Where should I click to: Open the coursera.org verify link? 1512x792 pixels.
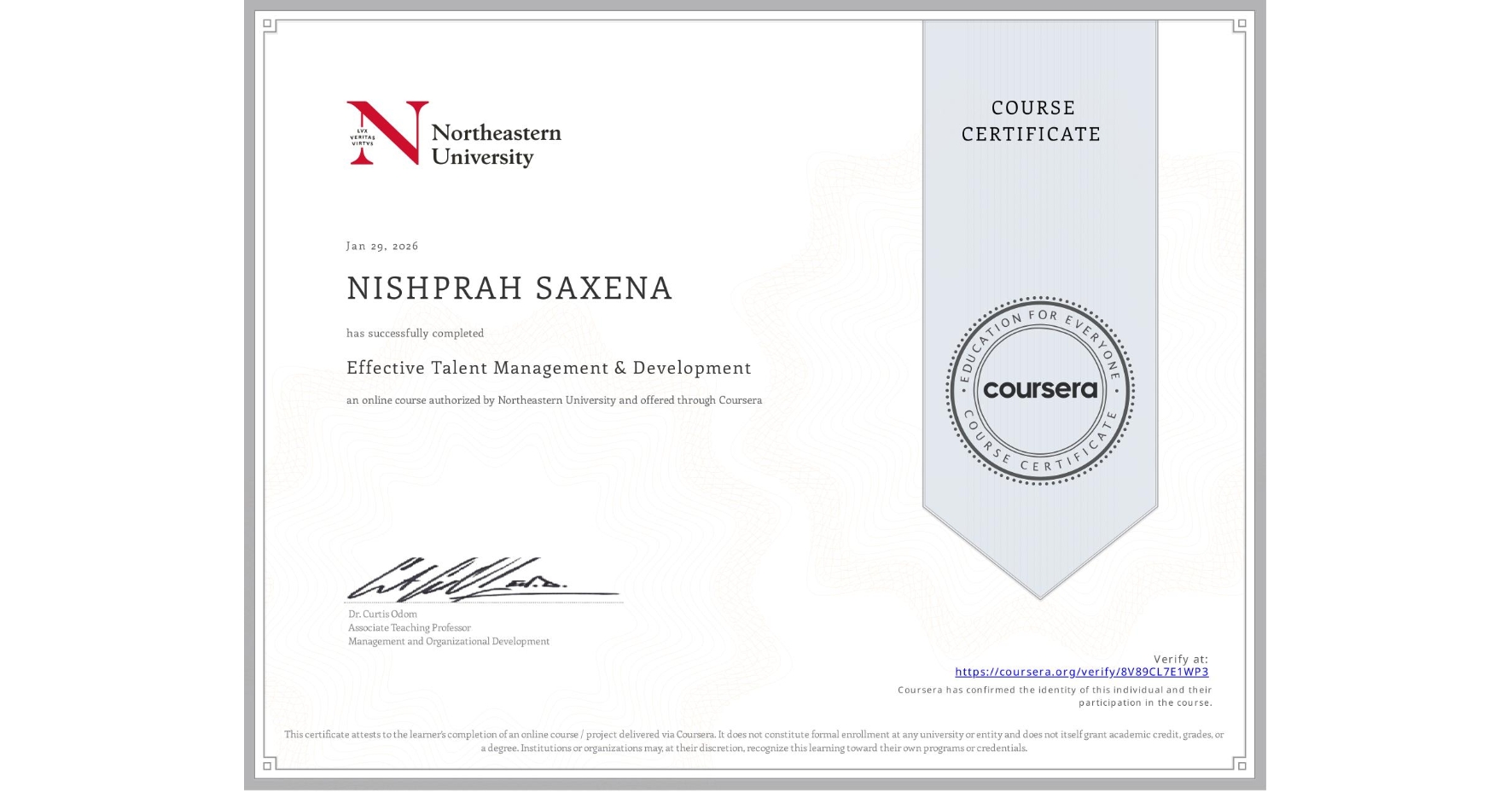coord(1081,672)
